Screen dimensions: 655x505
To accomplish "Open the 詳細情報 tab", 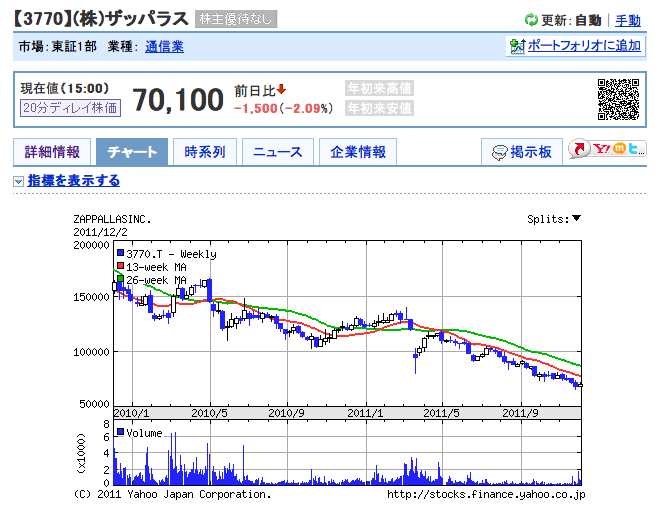I will [x=52, y=152].
